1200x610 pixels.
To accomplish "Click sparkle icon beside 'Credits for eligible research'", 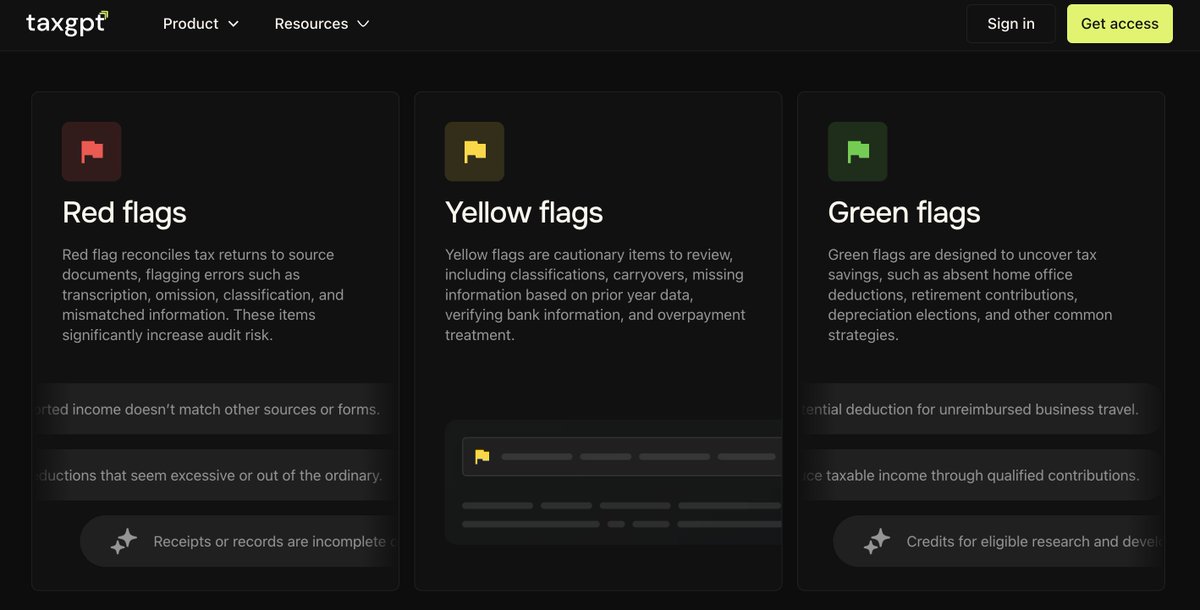I will pos(876,541).
